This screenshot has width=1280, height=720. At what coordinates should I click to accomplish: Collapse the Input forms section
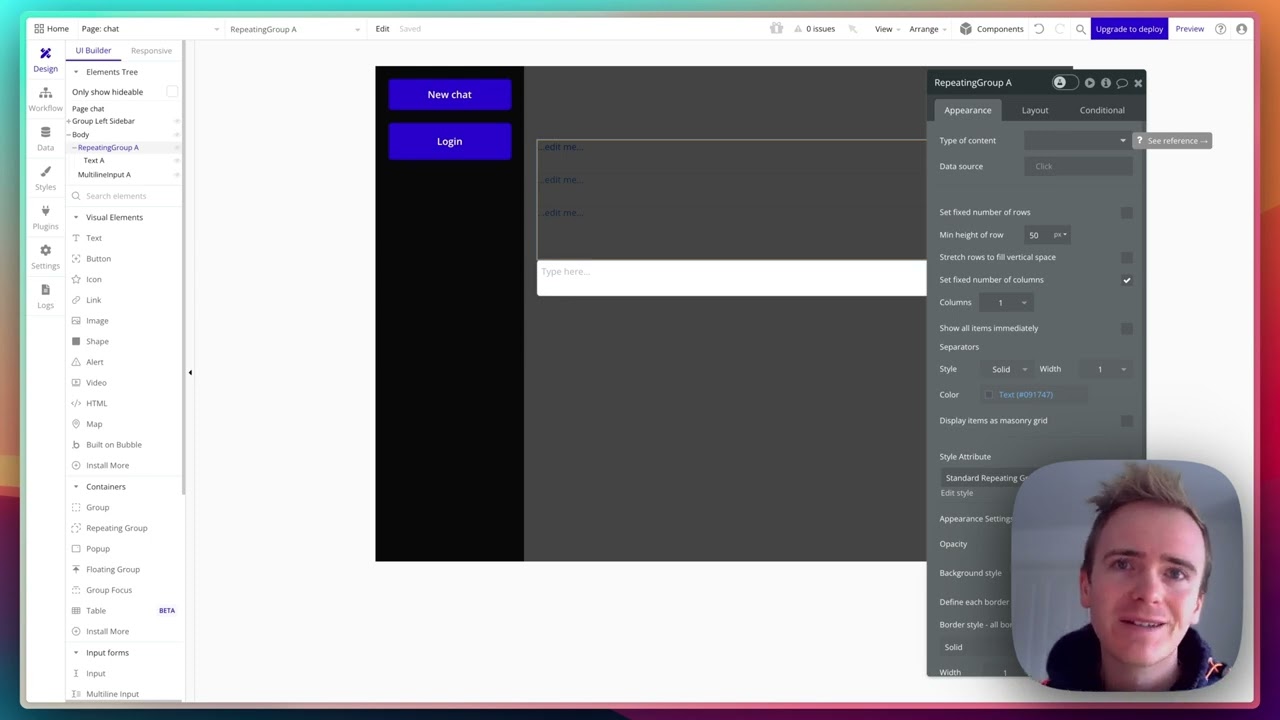point(76,653)
